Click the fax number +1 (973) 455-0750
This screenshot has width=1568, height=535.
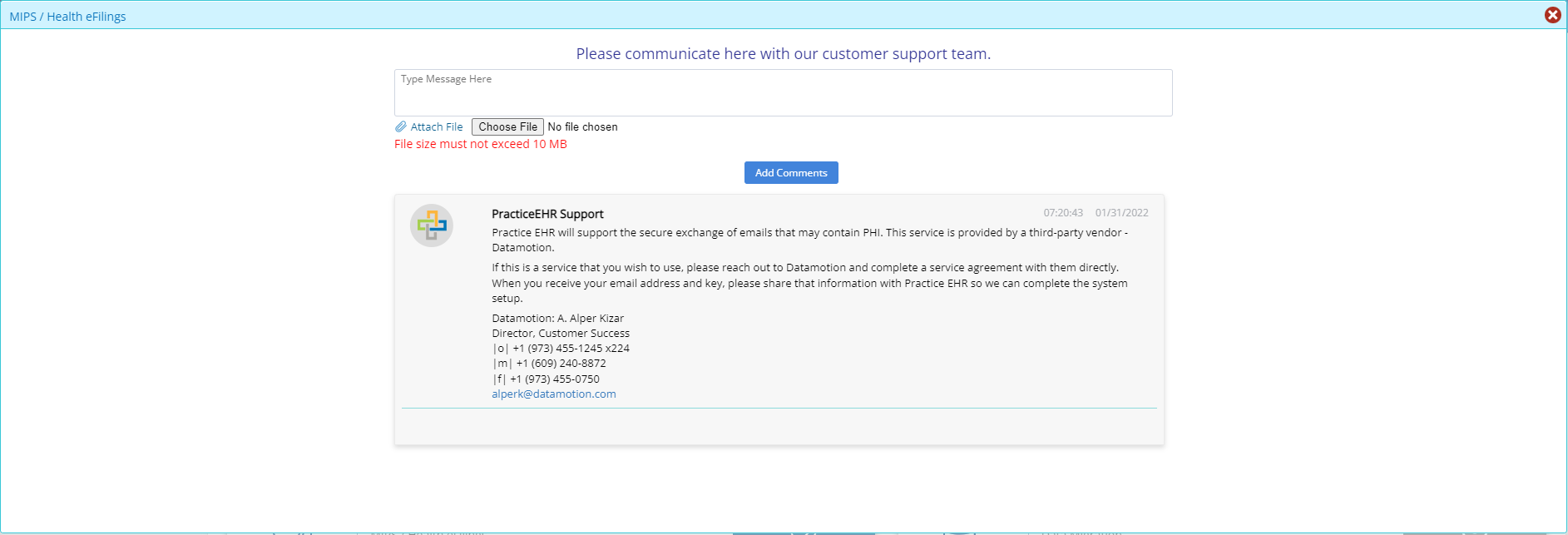(554, 379)
